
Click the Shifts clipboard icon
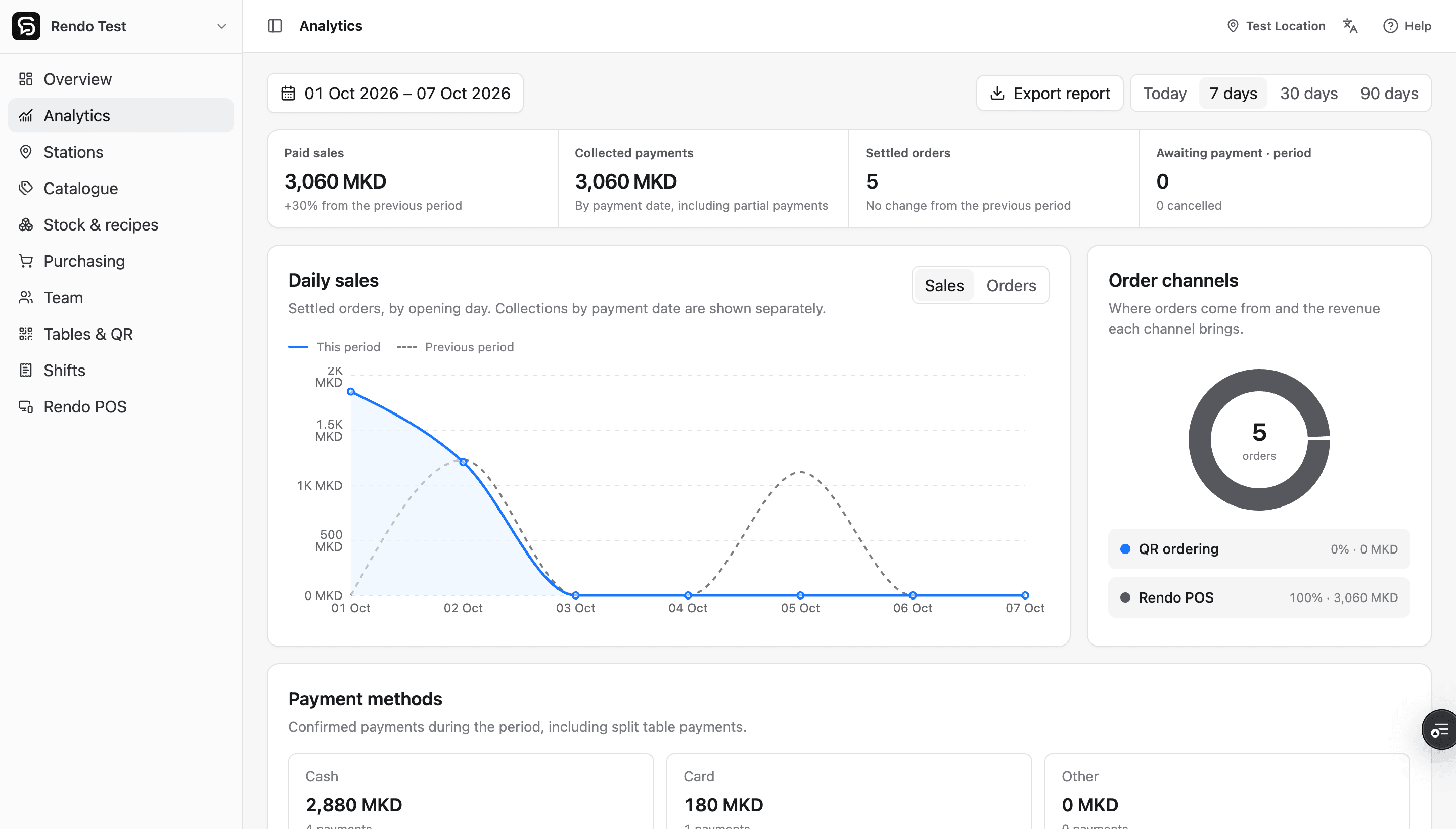[26, 371]
